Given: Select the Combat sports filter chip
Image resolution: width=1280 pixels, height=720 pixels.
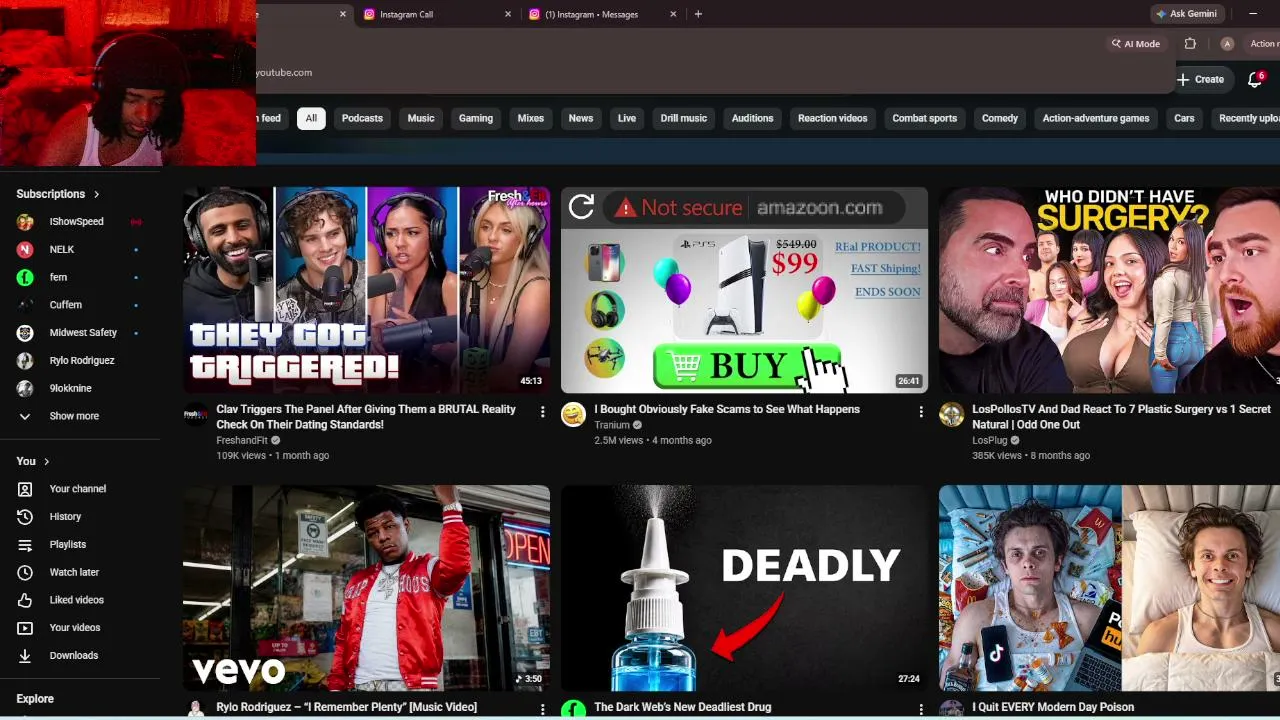Looking at the screenshot, I should (925, 118).
